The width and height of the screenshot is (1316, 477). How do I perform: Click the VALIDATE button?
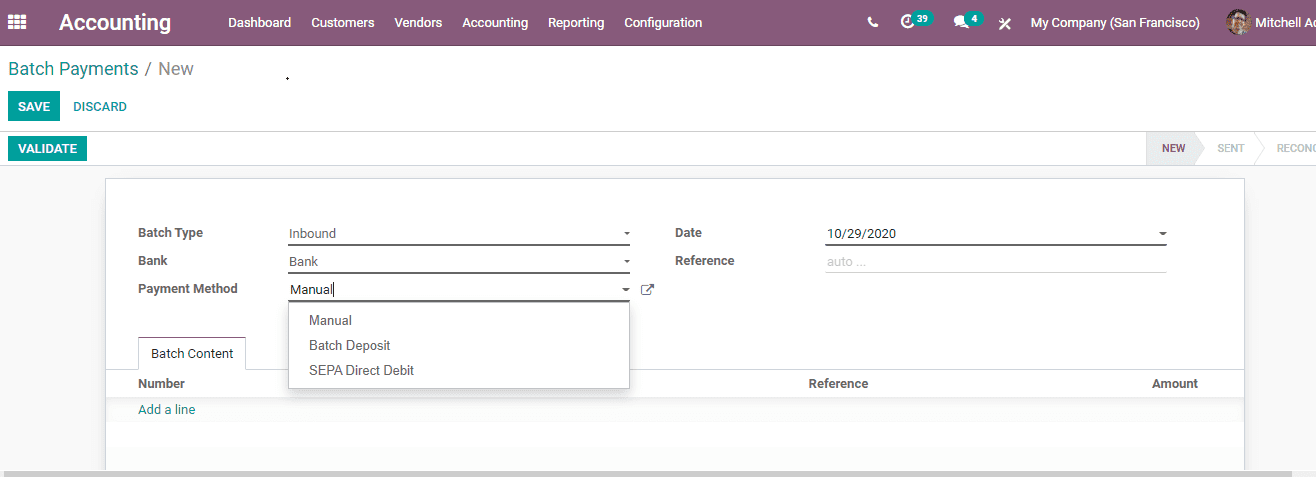point(47,148)
